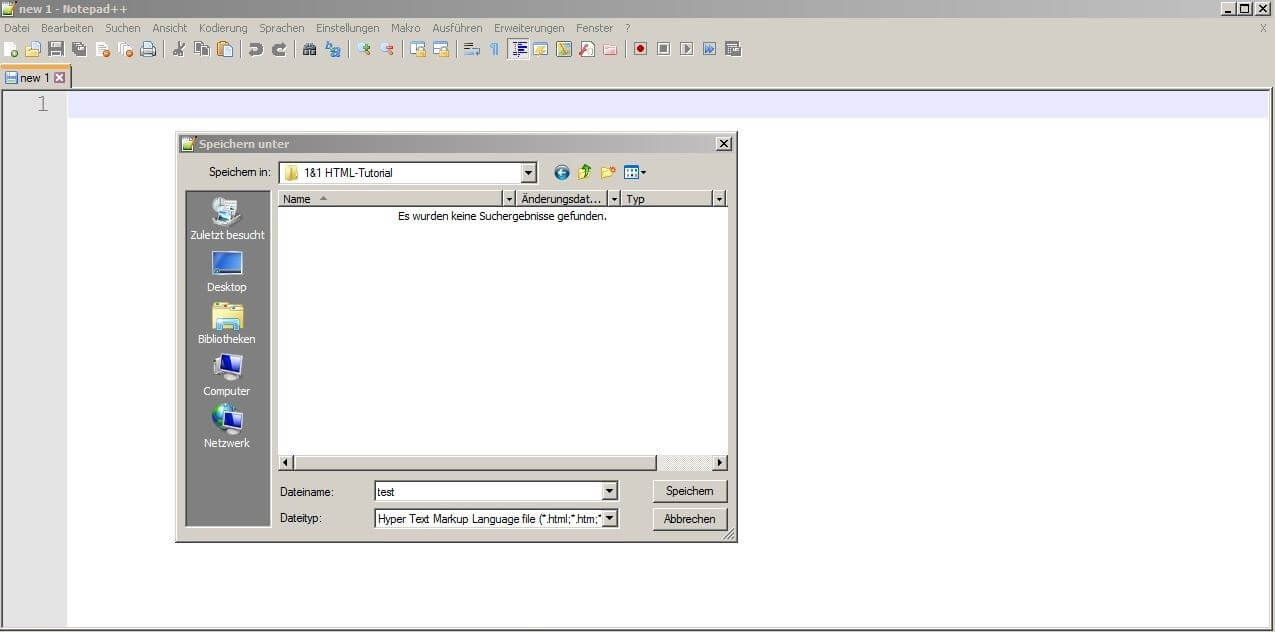Open the Name column filter dropdown
Viewport: 1275px width, 632px height.
(510, 199)
